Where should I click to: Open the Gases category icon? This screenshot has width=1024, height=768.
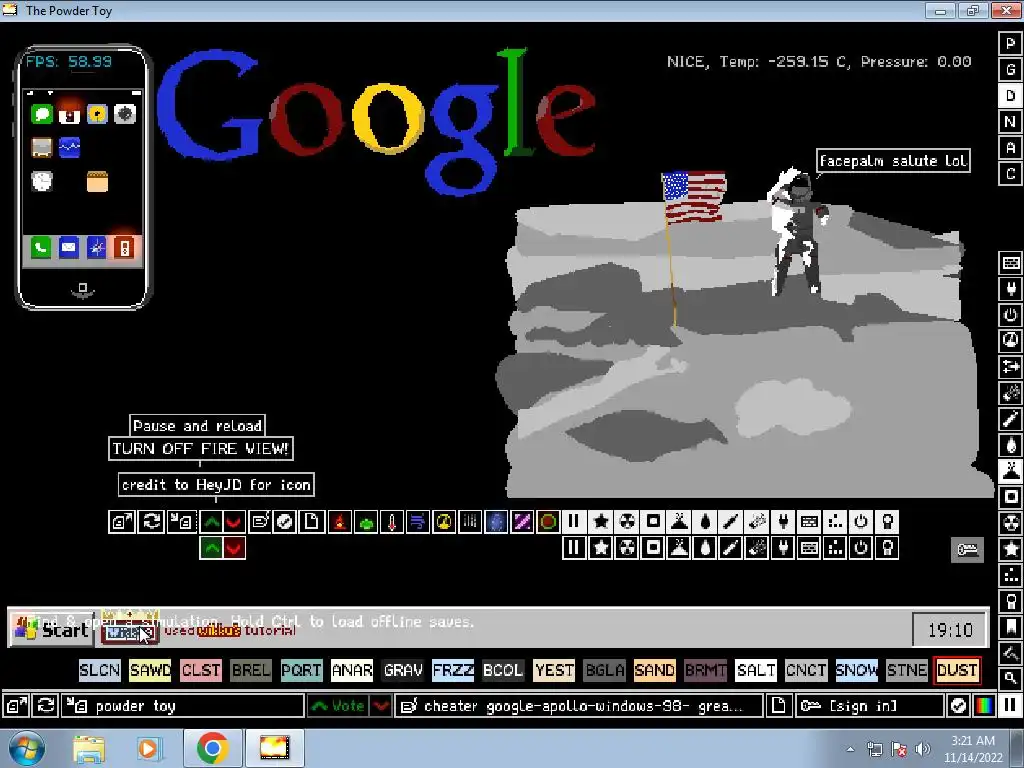[1010, 419]
